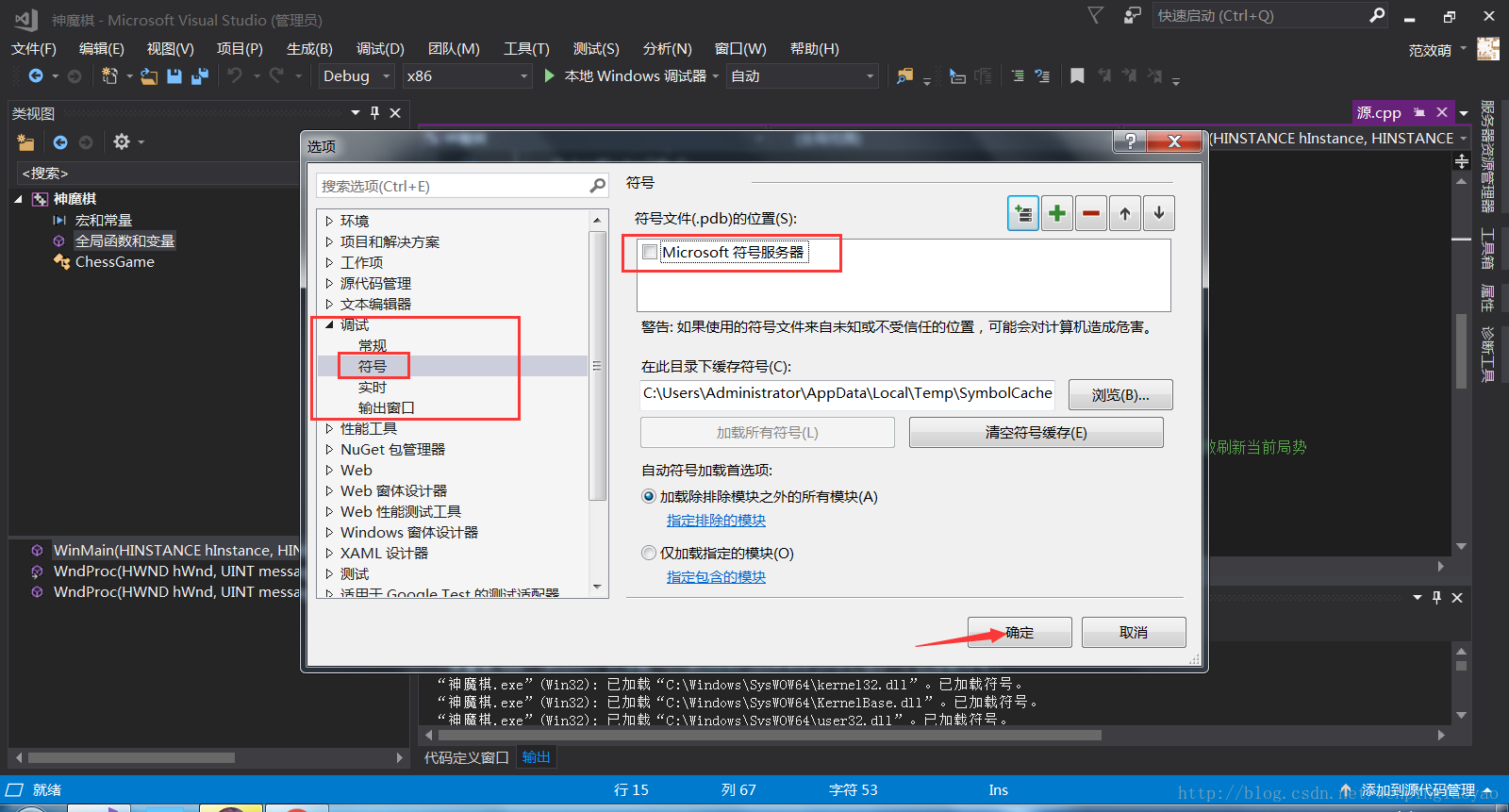This screenshot has width=1509, height=812.
Task: Open the 工具(T) menu
Action: (x=525, y=49)
